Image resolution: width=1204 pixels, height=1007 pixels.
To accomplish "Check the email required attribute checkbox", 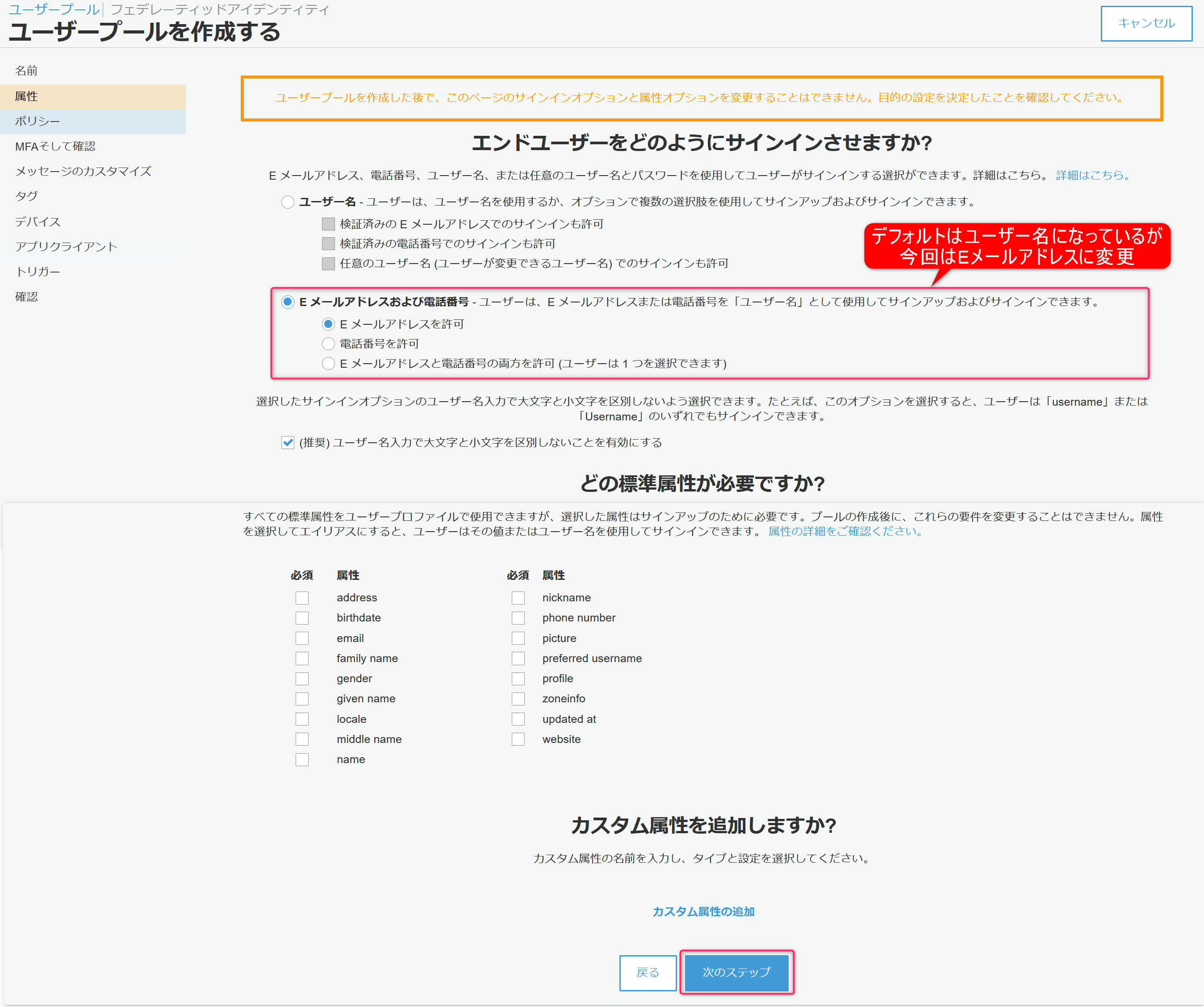I will [x=302, y=638].
